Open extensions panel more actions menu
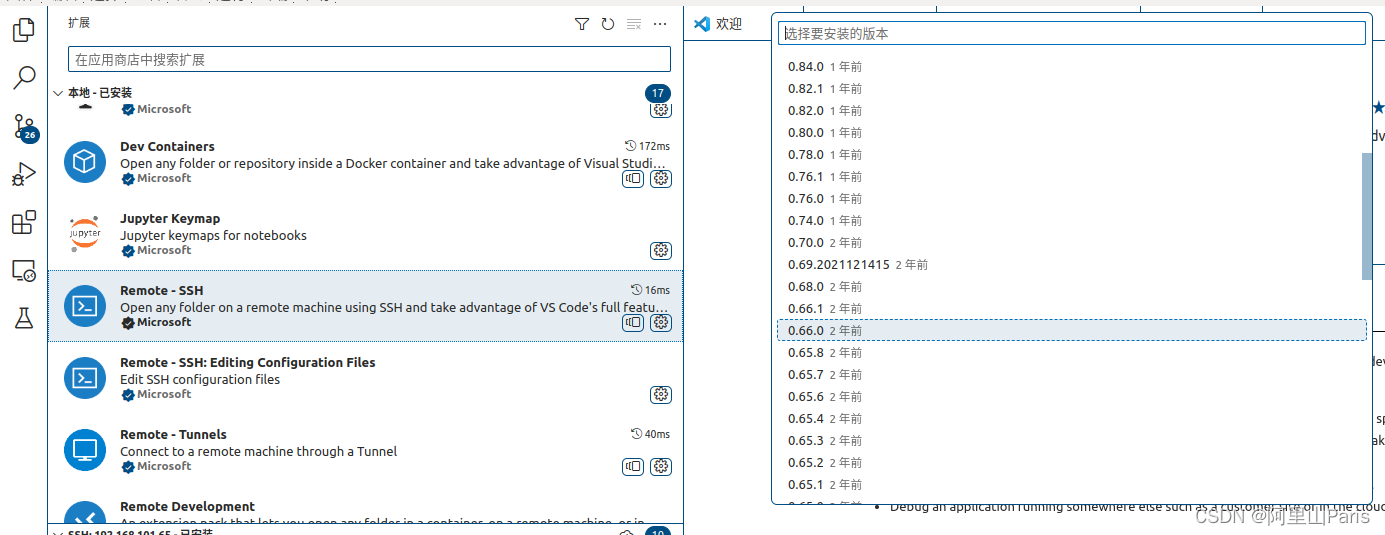Viewport: 1385px width, 535px height. click(660, 24)
